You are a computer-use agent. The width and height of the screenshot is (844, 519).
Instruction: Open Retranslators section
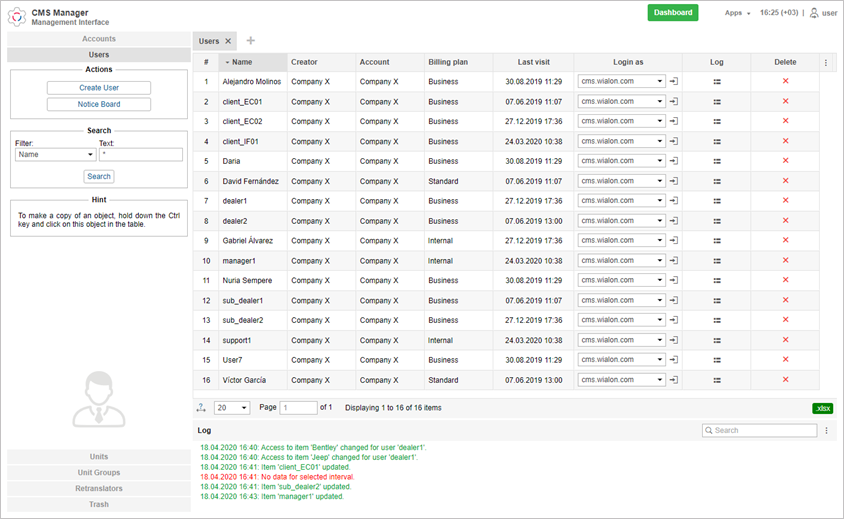click(99, 488)
